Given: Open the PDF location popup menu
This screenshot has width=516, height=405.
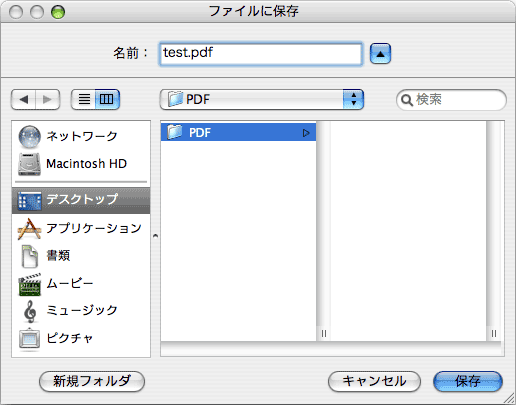Looking at the screenshot, I should (262, 99).
